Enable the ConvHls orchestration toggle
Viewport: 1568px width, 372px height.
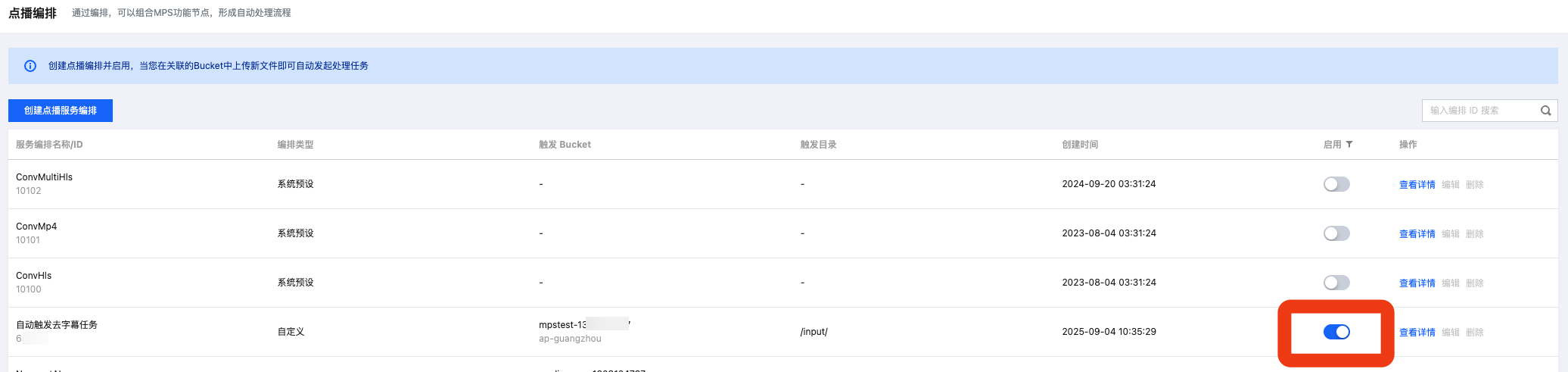[1336, 283]
